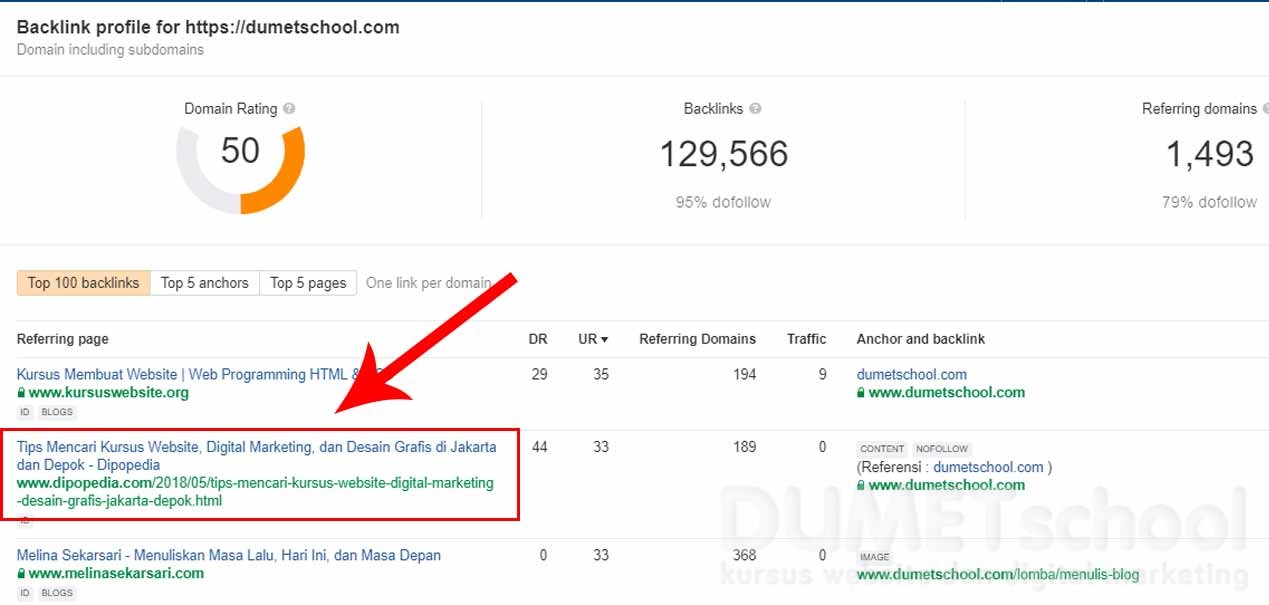Open the Melina Sekarsari referring page link
The height and width of the screenshot is (605, 1269).
(x=229, y=555)
